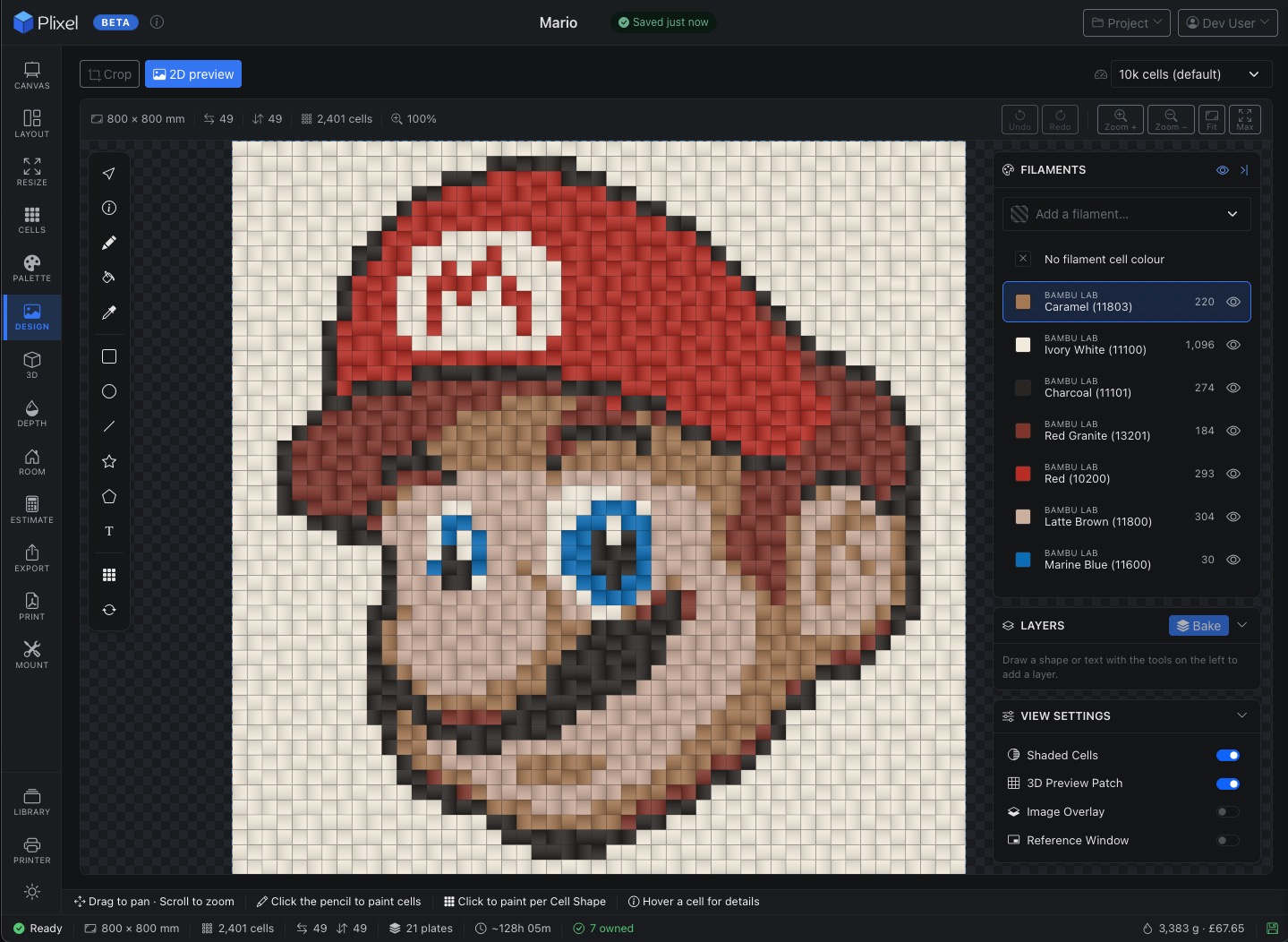1288x942 pixels.
Task: Click the Bake layers button
Action: coord(1198,626)
